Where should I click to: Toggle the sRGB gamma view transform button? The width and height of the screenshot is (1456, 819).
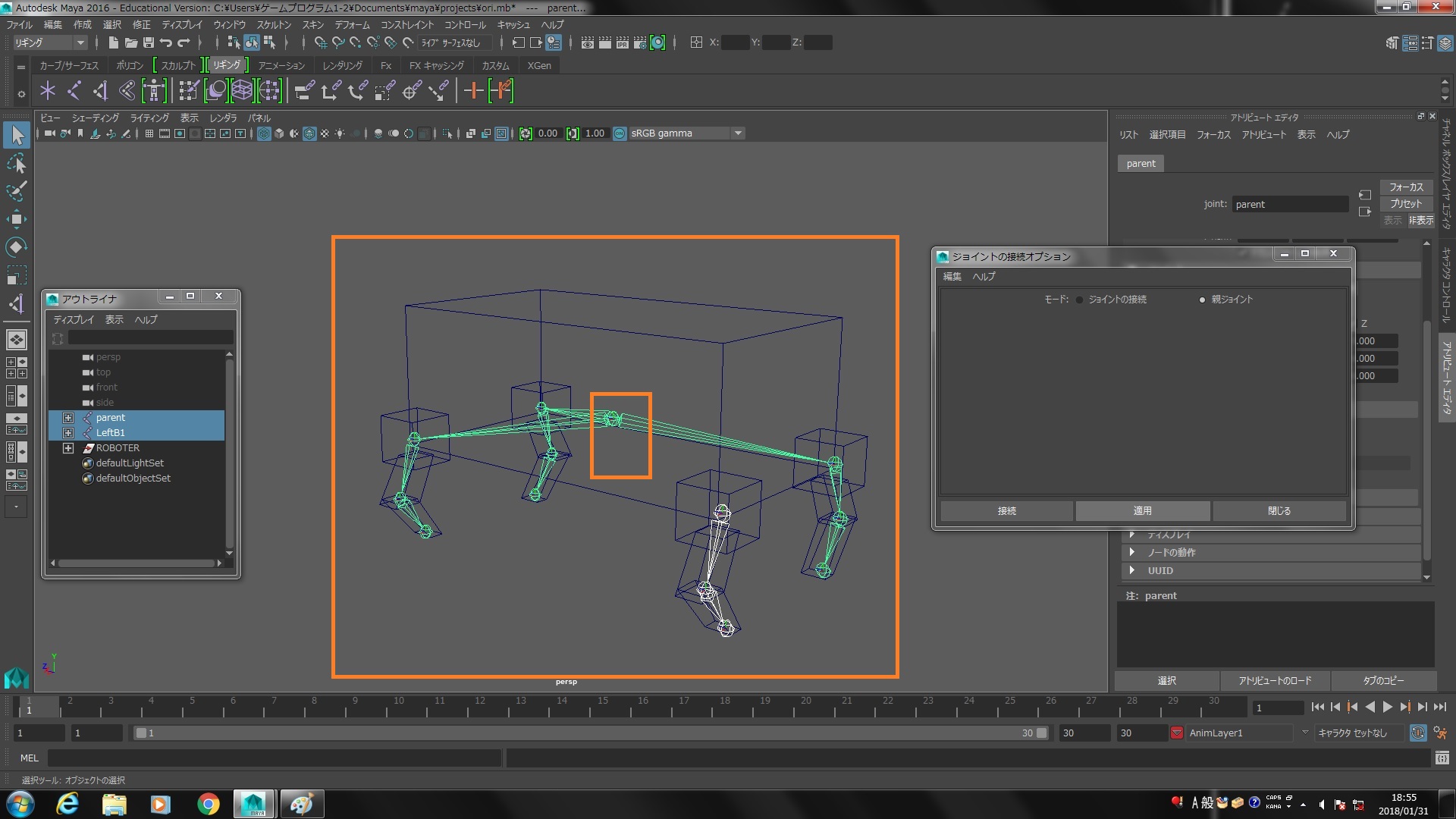[620, 133]
